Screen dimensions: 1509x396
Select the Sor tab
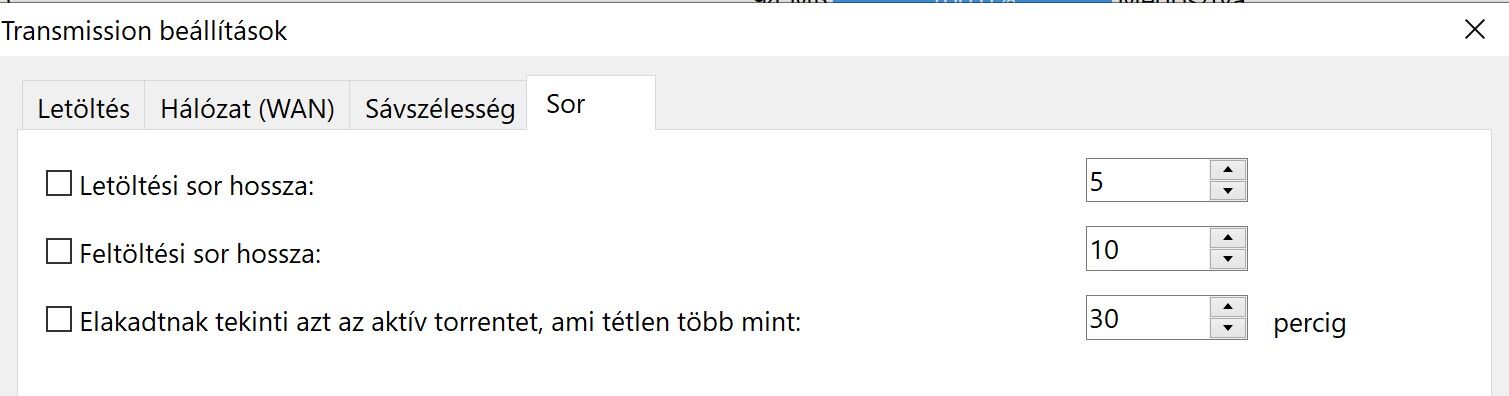tap(591, 104)
